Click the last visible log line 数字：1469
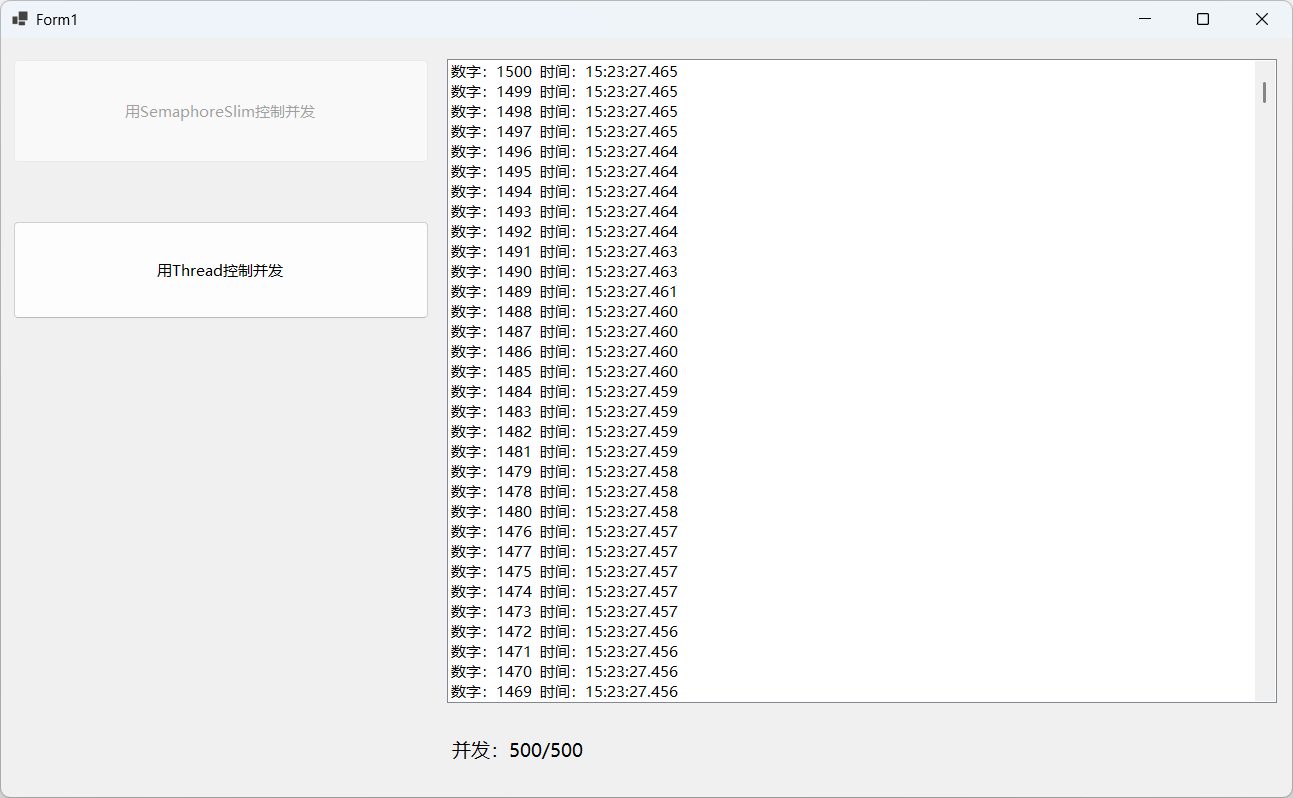The width and height of the screenshot is (1293, 798). point(564,692)
